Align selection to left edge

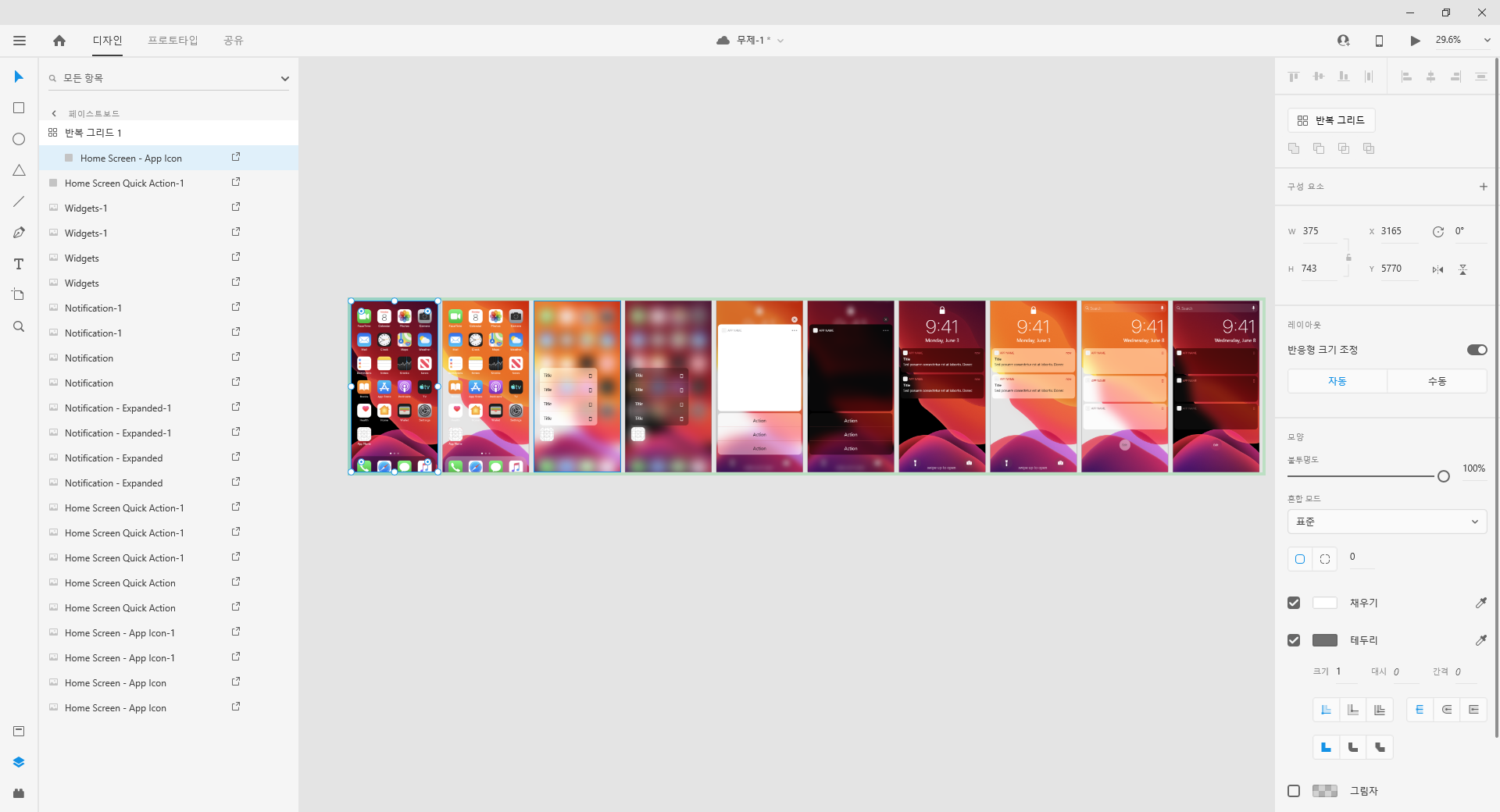tap(1406, 77)
